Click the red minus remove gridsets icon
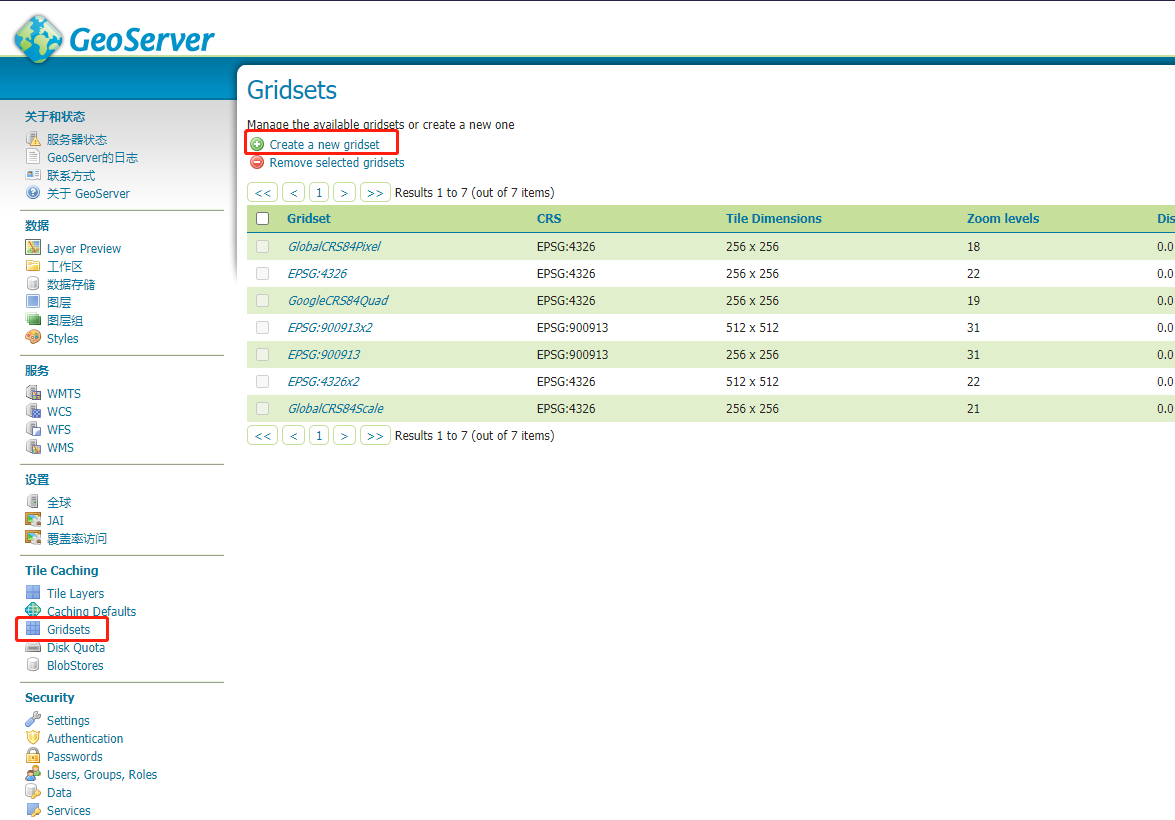The width and height of the screenshot is (1175, 820). (x=257, y=162)
